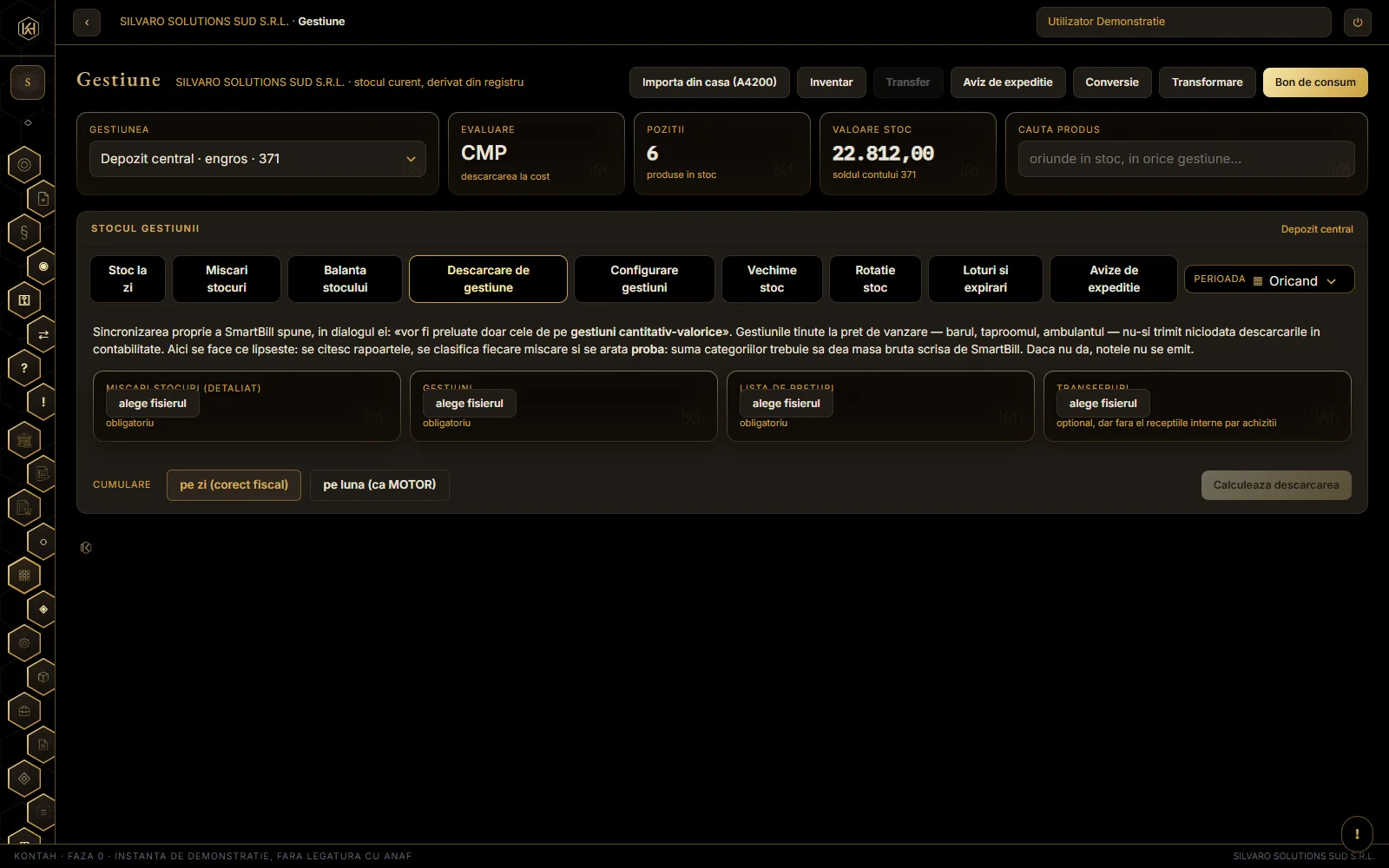The width and height of the screenshot is (1389, 868).
Task: View the 'Loturi si expirari' tab
Action: coord(985,279)
